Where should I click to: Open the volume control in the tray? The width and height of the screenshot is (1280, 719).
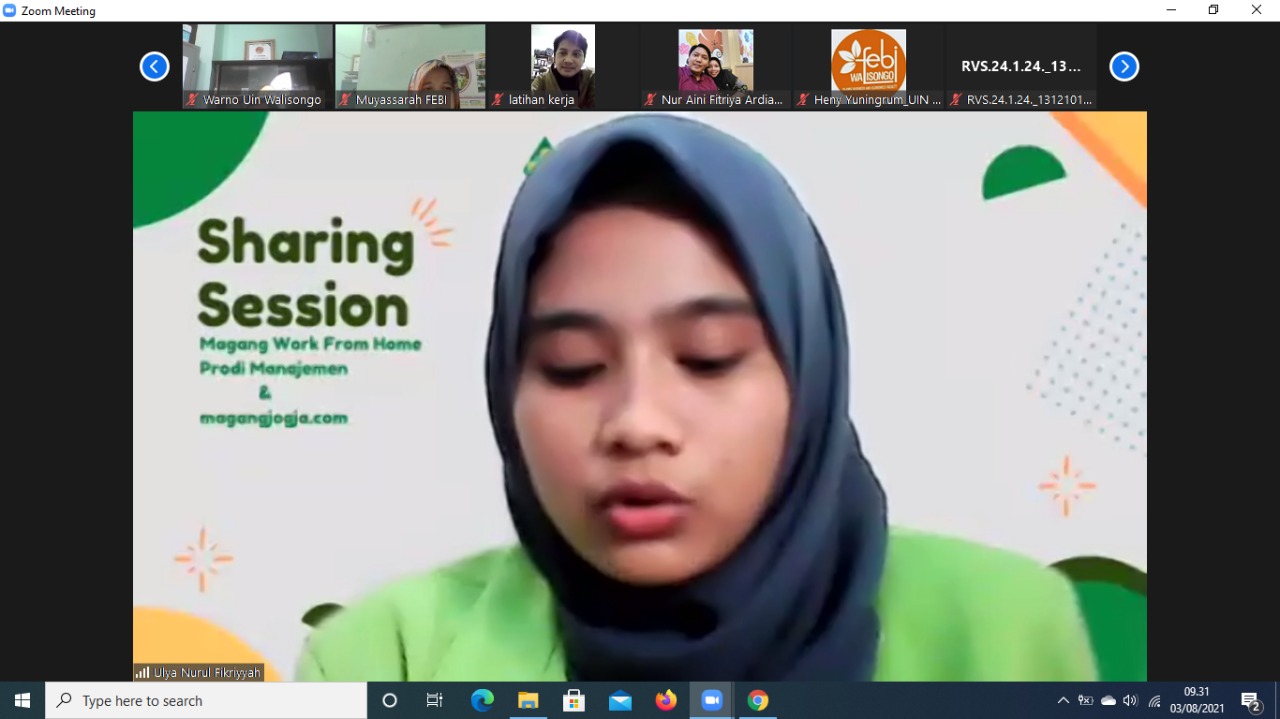click(1131, 700)
